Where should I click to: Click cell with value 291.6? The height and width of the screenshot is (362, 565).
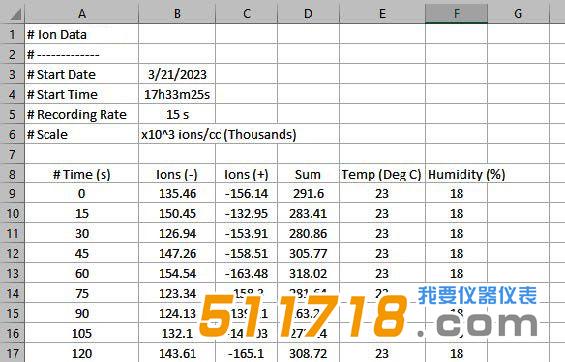pos(308,193)
